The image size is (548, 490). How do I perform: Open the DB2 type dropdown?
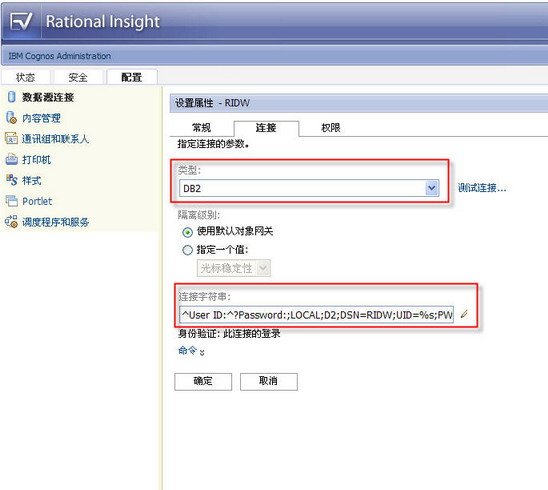[309, 188]
